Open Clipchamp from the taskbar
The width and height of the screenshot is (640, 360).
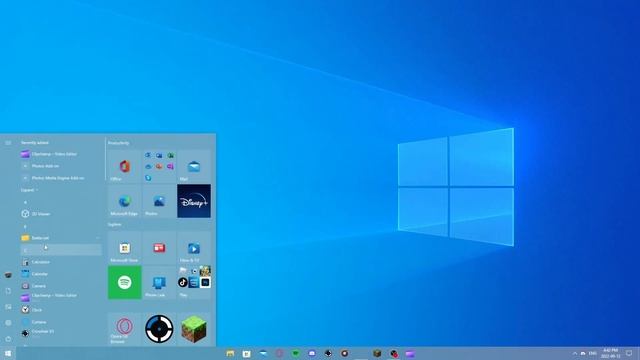[x=410, y=353]
